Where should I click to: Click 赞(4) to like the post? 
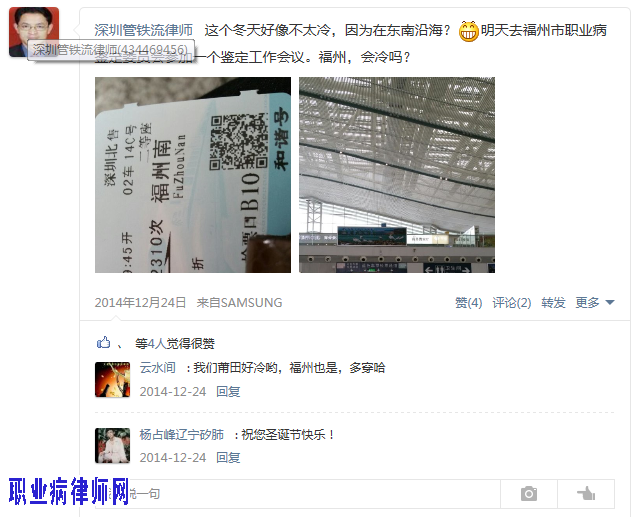[x=468, y=303]
